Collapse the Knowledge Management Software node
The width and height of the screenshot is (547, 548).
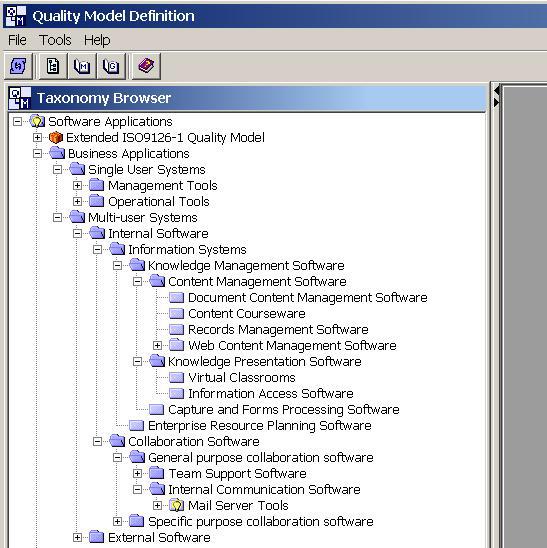click(117, 266)
